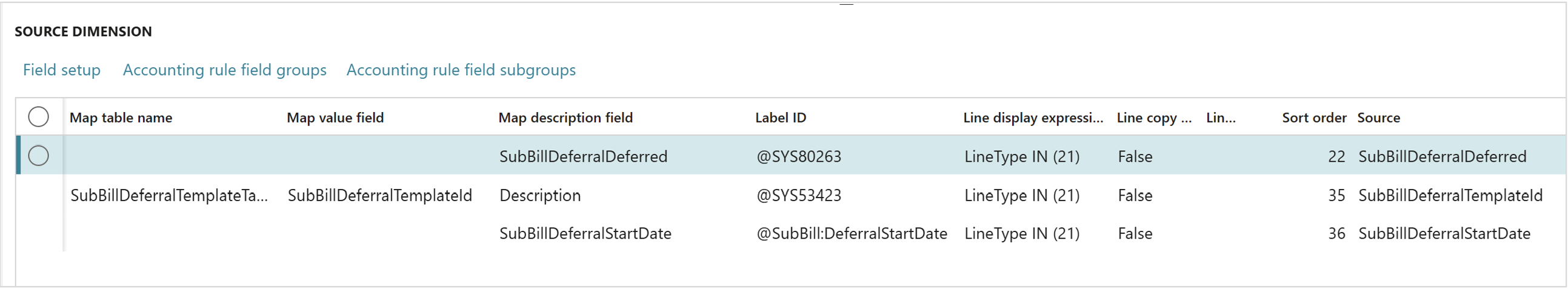
Task: Click the Line copy column header
Action: [1154, 118]
